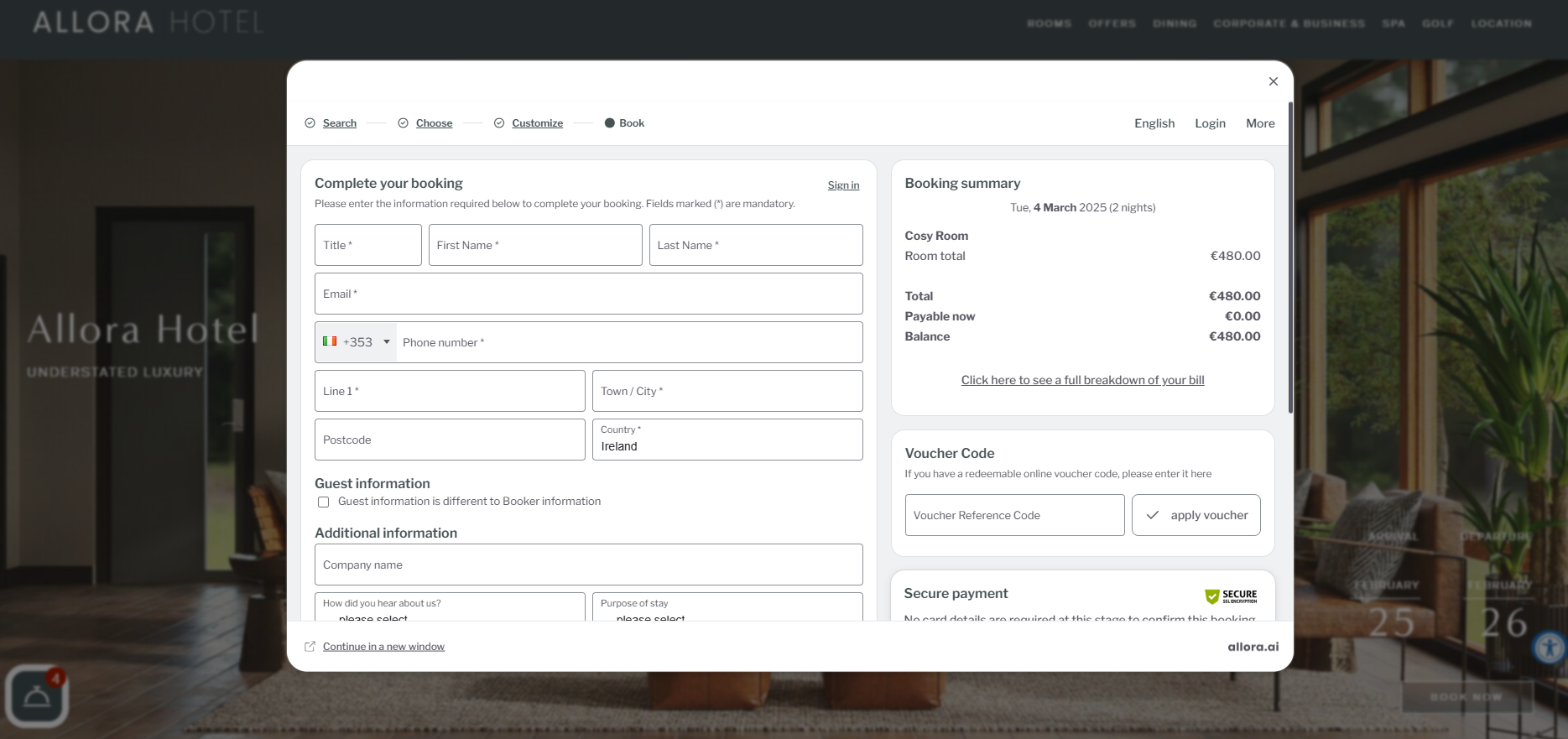Click the Search step checkmark icon
Viewport: 1568px width, 739px height.
tap(310, 123)
